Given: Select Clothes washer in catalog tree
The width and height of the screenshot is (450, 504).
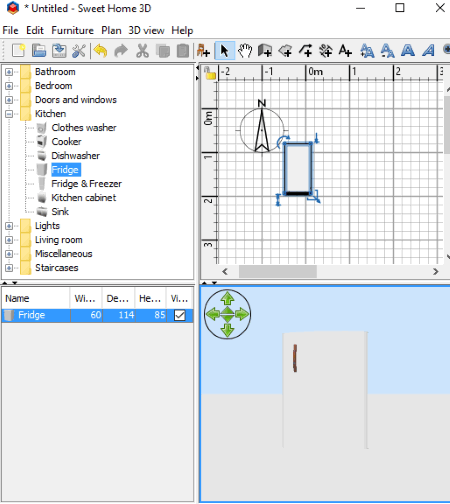Looking at the screenshot, I should tap(84, 128).
